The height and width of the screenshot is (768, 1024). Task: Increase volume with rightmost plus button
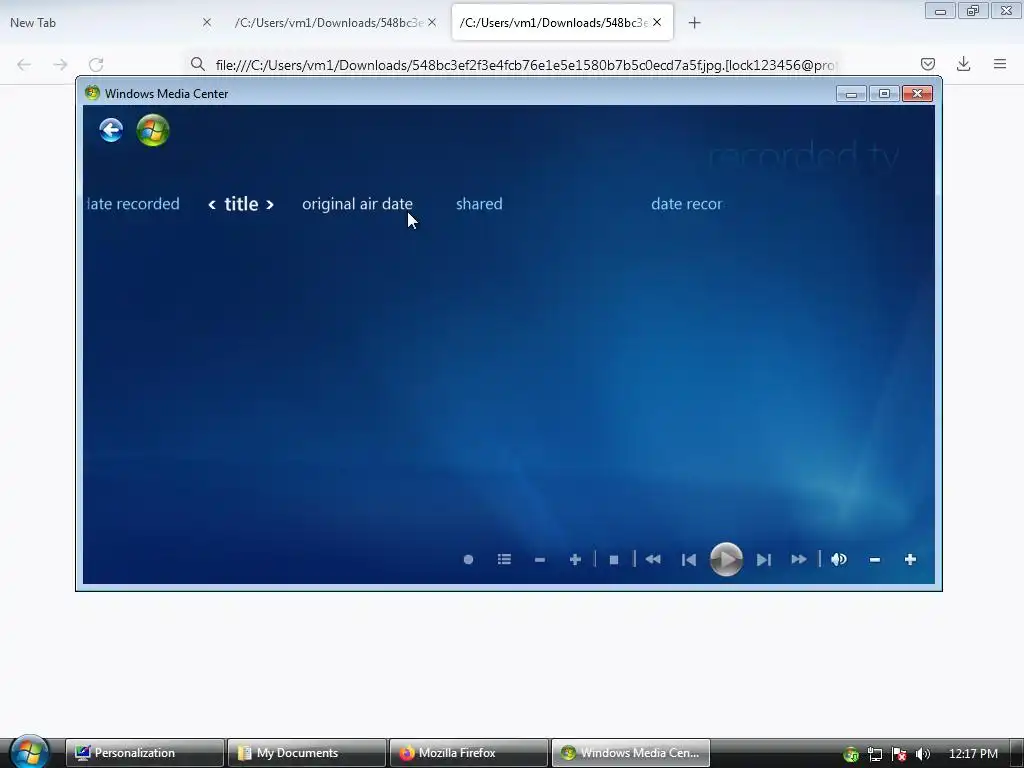point(910,560)
